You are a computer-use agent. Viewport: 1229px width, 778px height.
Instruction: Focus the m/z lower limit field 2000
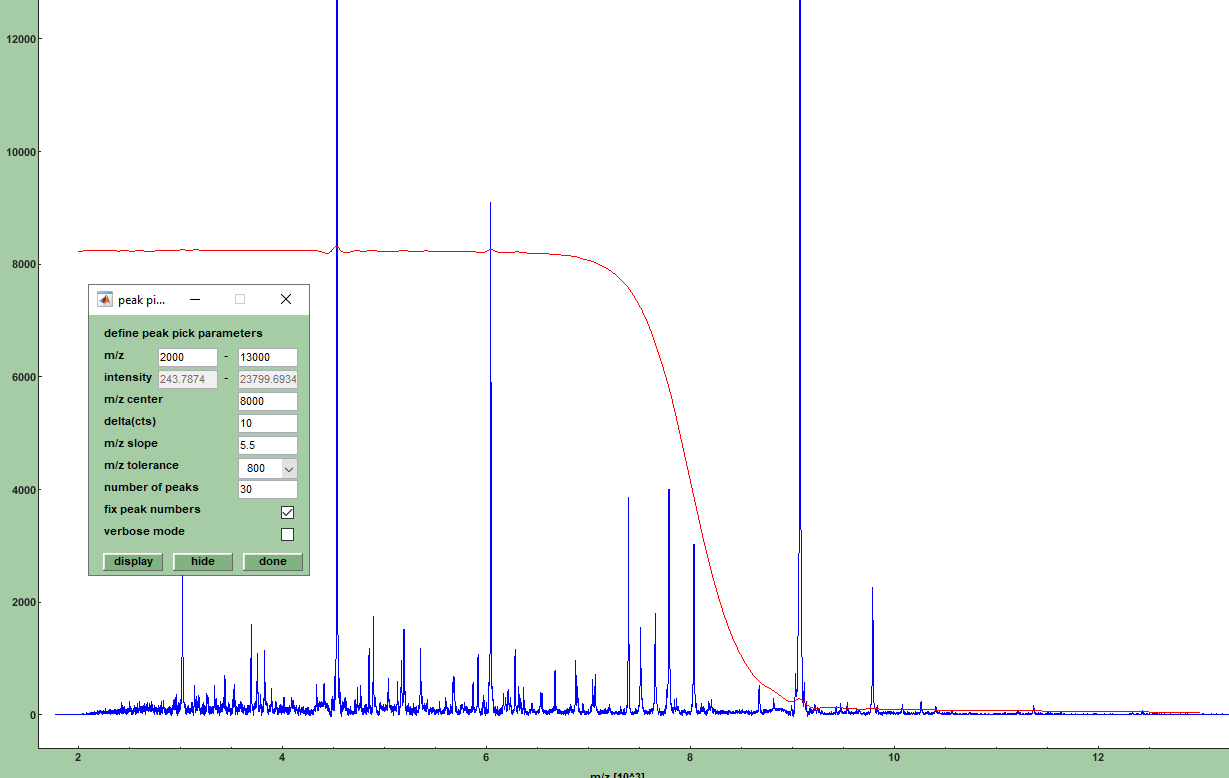coord(187,357)
